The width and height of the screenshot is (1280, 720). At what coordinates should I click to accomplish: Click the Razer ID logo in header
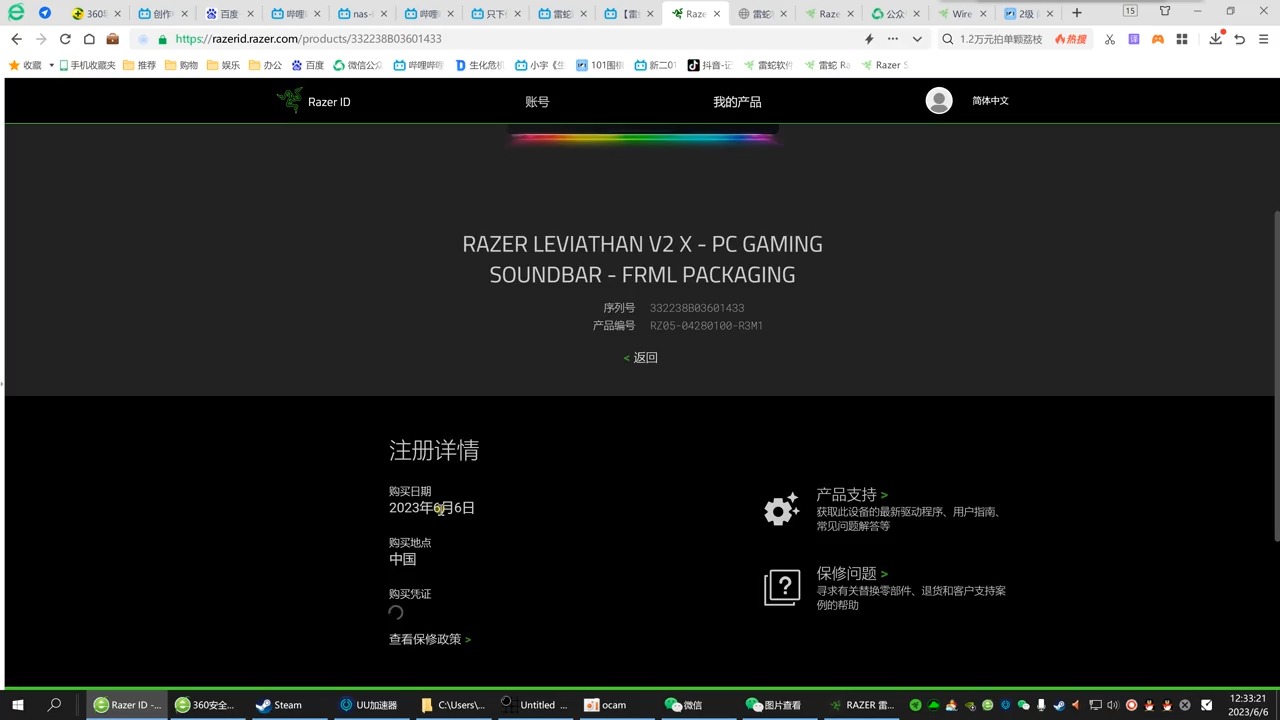pyautogui.click(x=314, y=101)
